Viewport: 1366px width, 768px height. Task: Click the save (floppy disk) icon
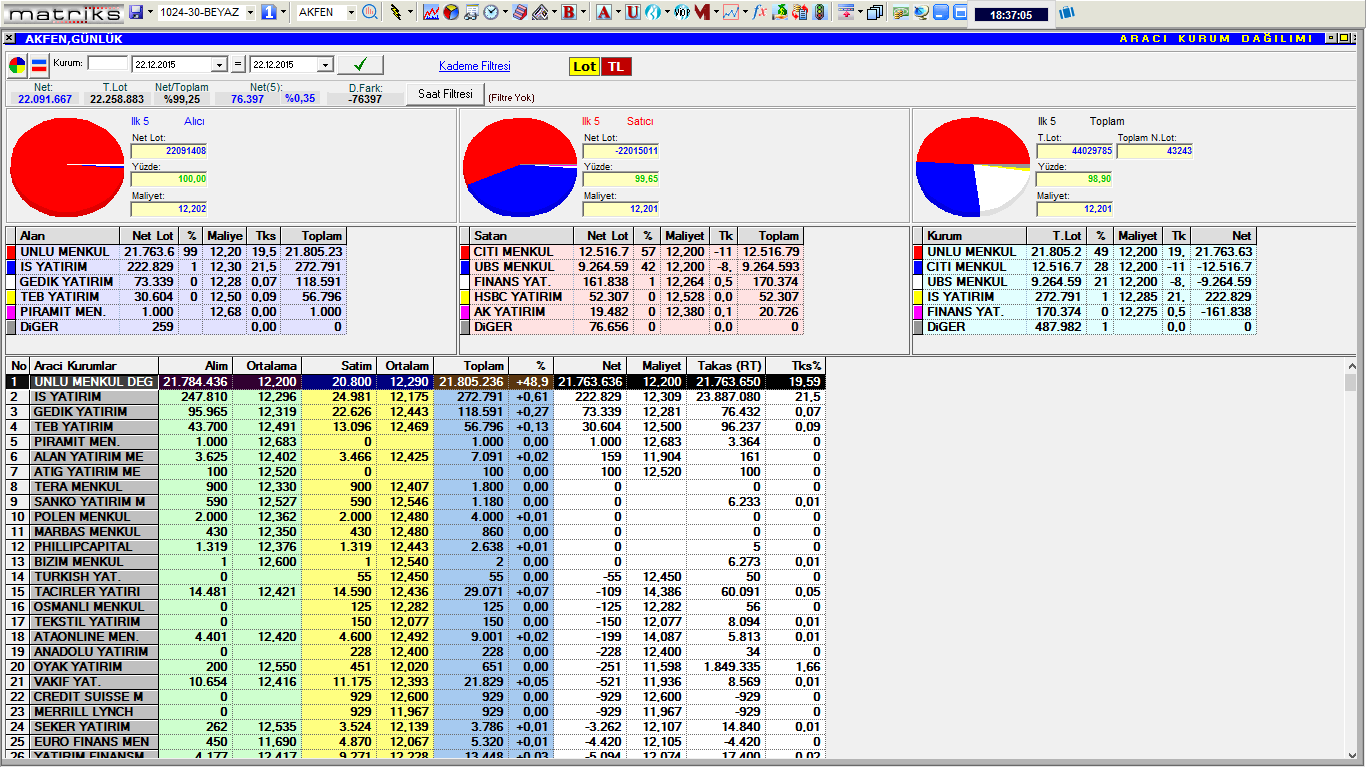tap(136, 12)
